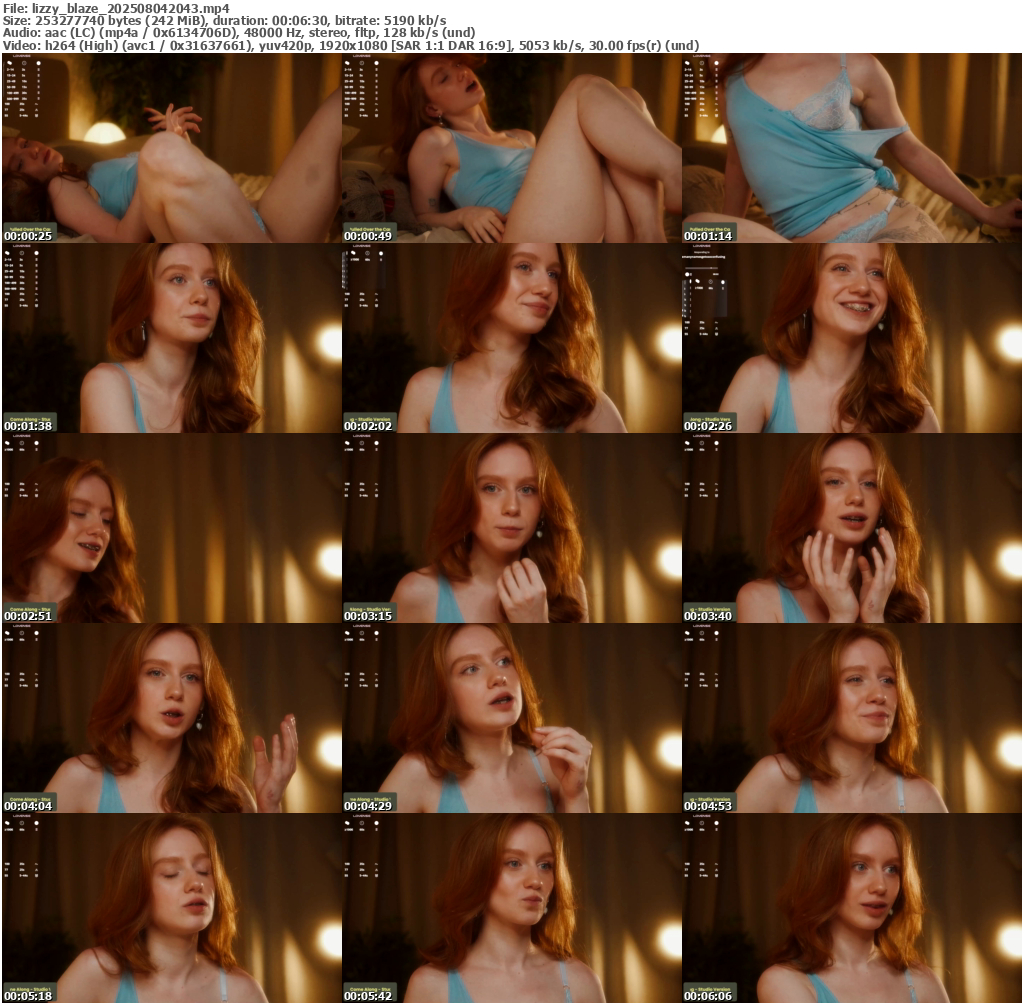Click the Size and duration header line
1024x1003 pixels.
225,20
